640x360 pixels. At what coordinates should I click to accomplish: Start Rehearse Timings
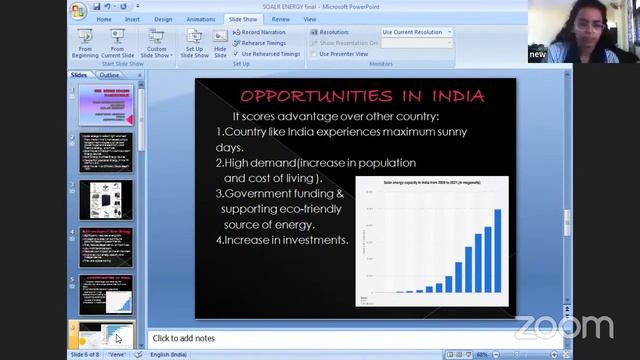(259, 43)
